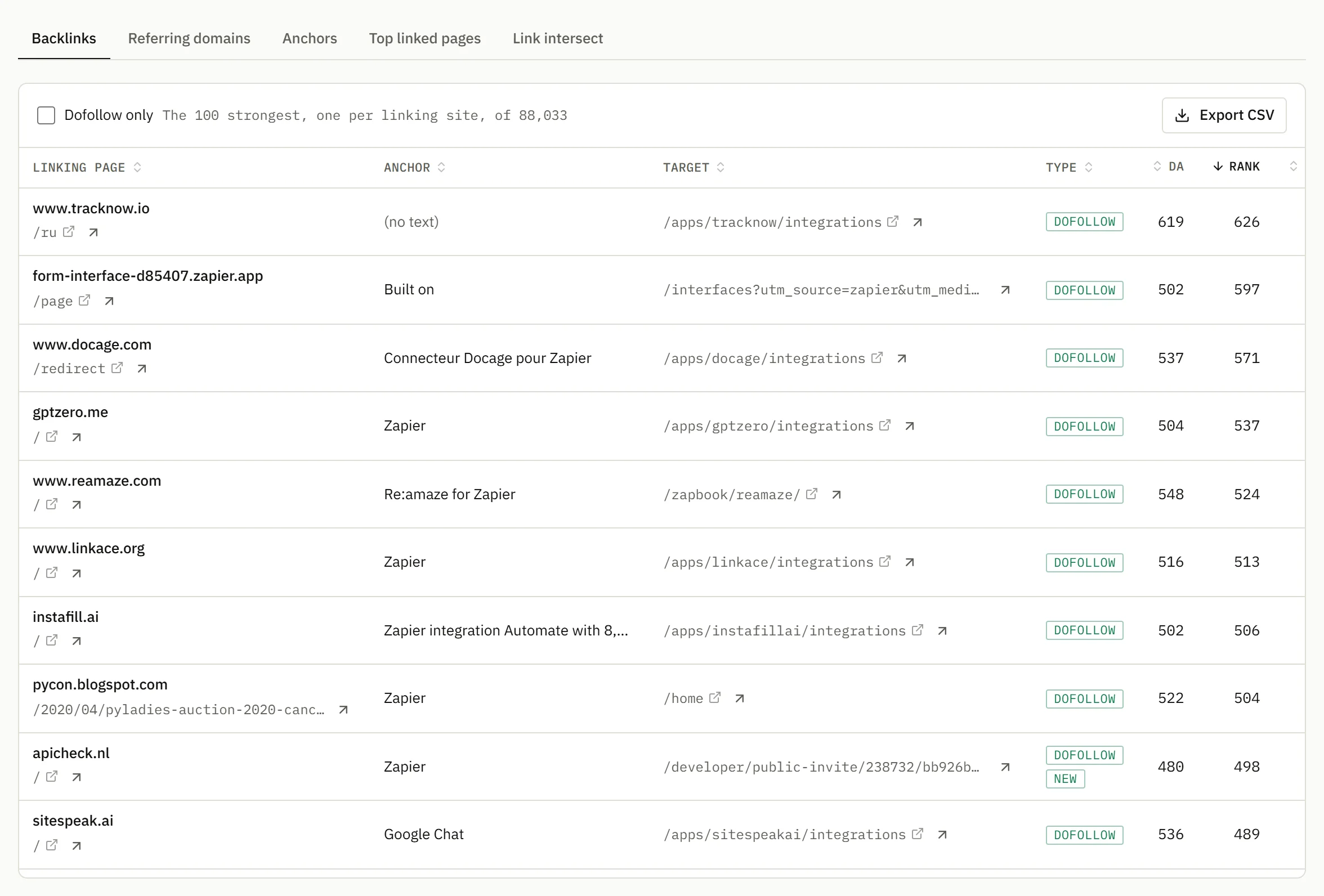The height and width of the screenshot is (896, 1324).
Task: Click arrow icon next to tracknow integrations target
Action: [x=917, y=222]
